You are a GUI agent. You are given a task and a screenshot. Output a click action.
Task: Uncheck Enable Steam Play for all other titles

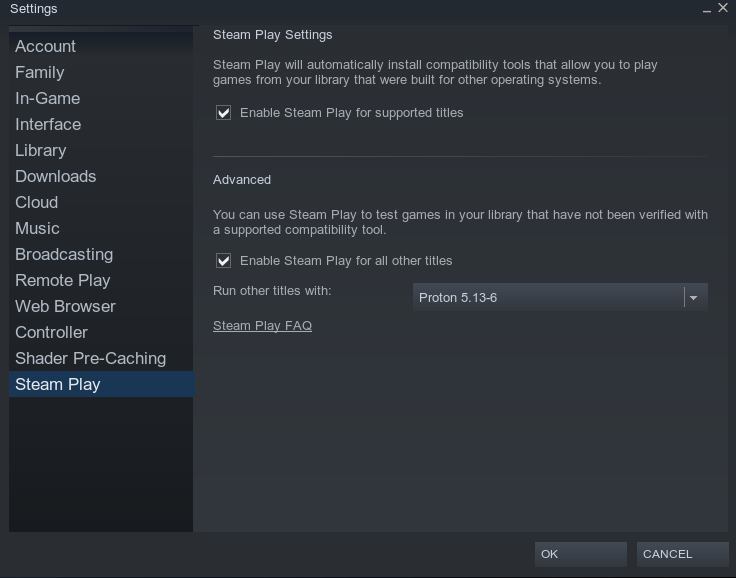tap(224, 261)
